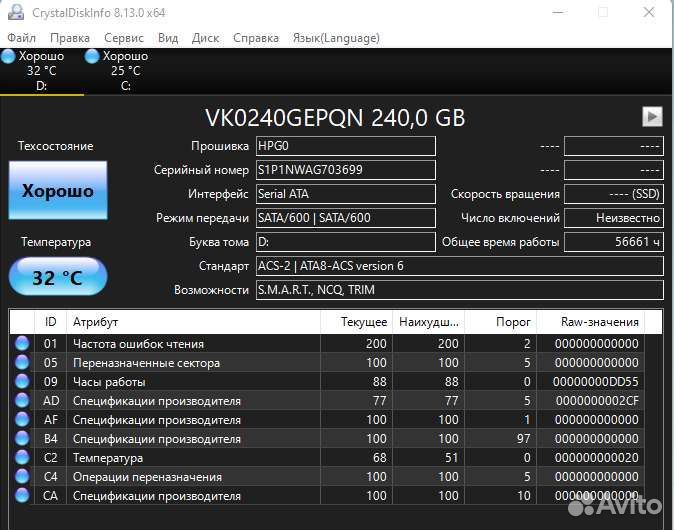Click the Raw-значения column header

[591, 322]
